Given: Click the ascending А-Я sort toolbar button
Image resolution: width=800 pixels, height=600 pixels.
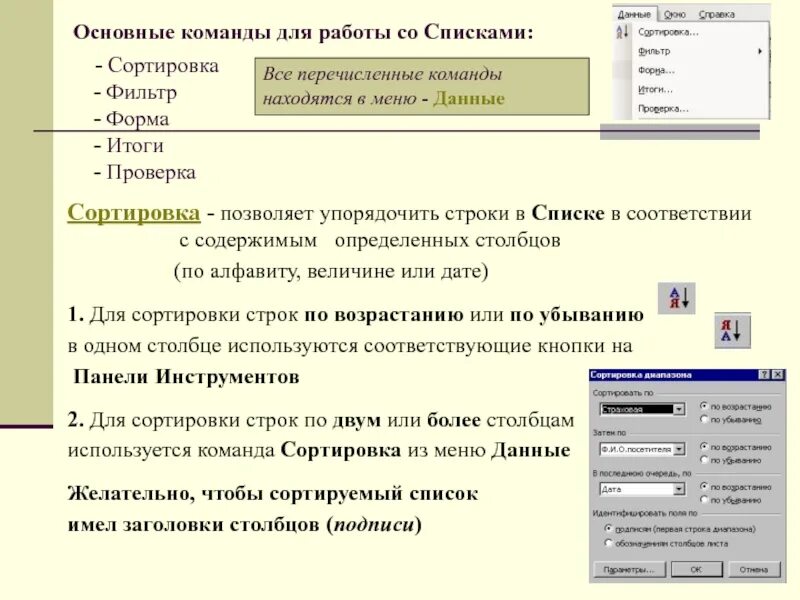Looking at the screenshot, I should pyautogui.click(x=677, y=298).
